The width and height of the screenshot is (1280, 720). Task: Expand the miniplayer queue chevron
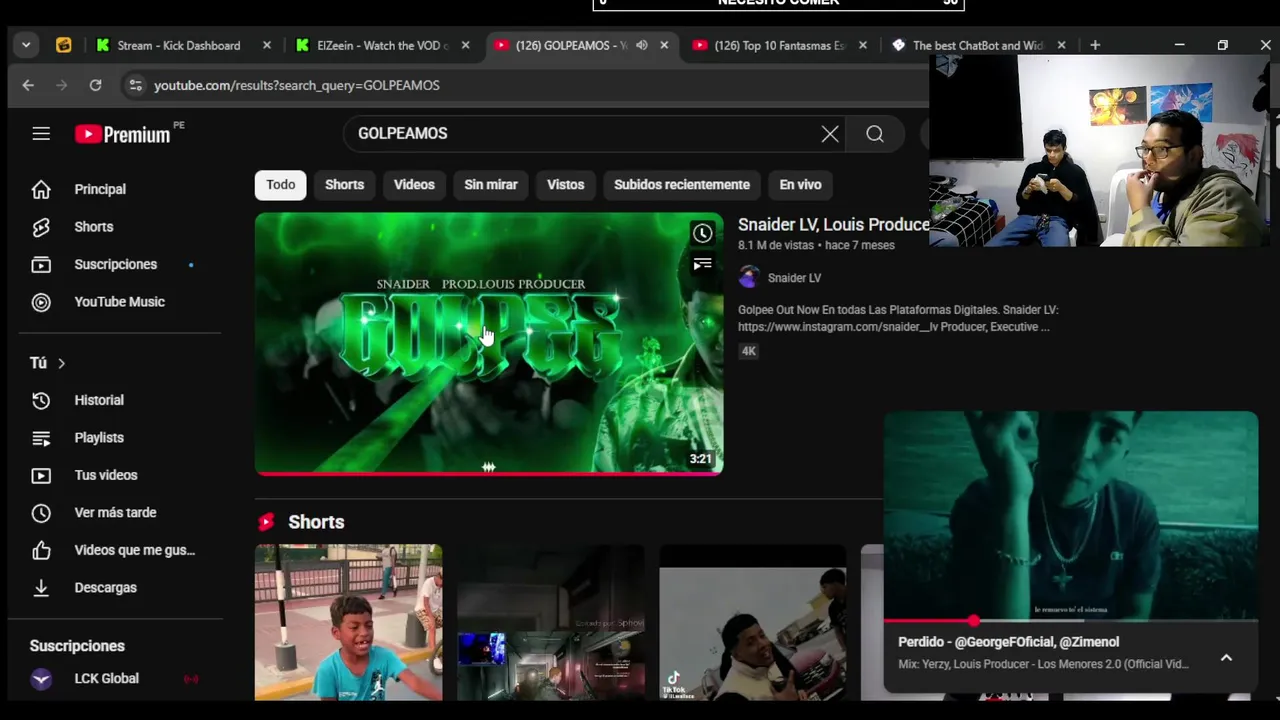(x=1226, y=658)
